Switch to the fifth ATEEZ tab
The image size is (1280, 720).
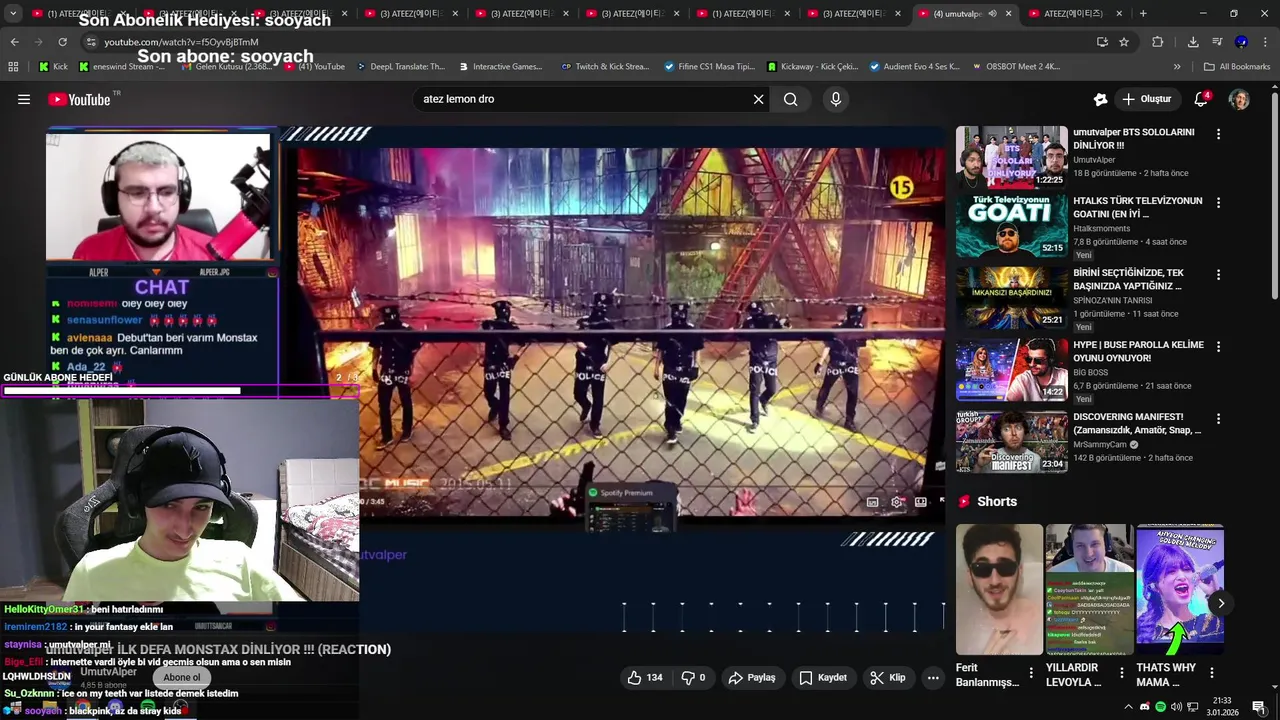(520, 14)
